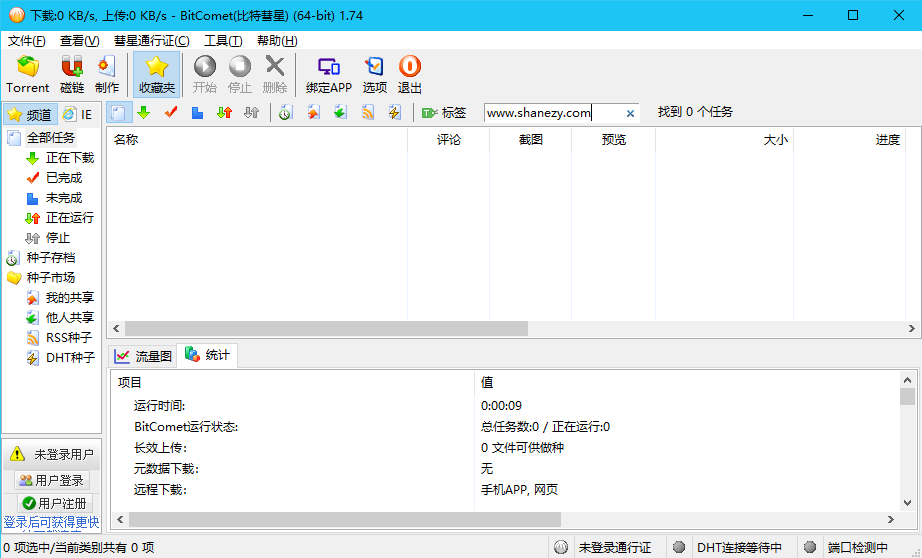Filter by downloading green arrow icon
The width and height of the screenshot is (922, 558).
143,112
